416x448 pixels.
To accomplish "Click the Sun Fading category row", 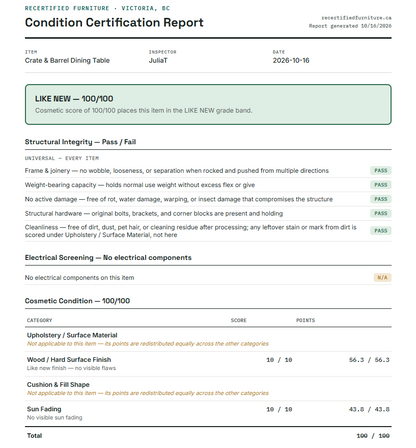I will click(208, 413).
